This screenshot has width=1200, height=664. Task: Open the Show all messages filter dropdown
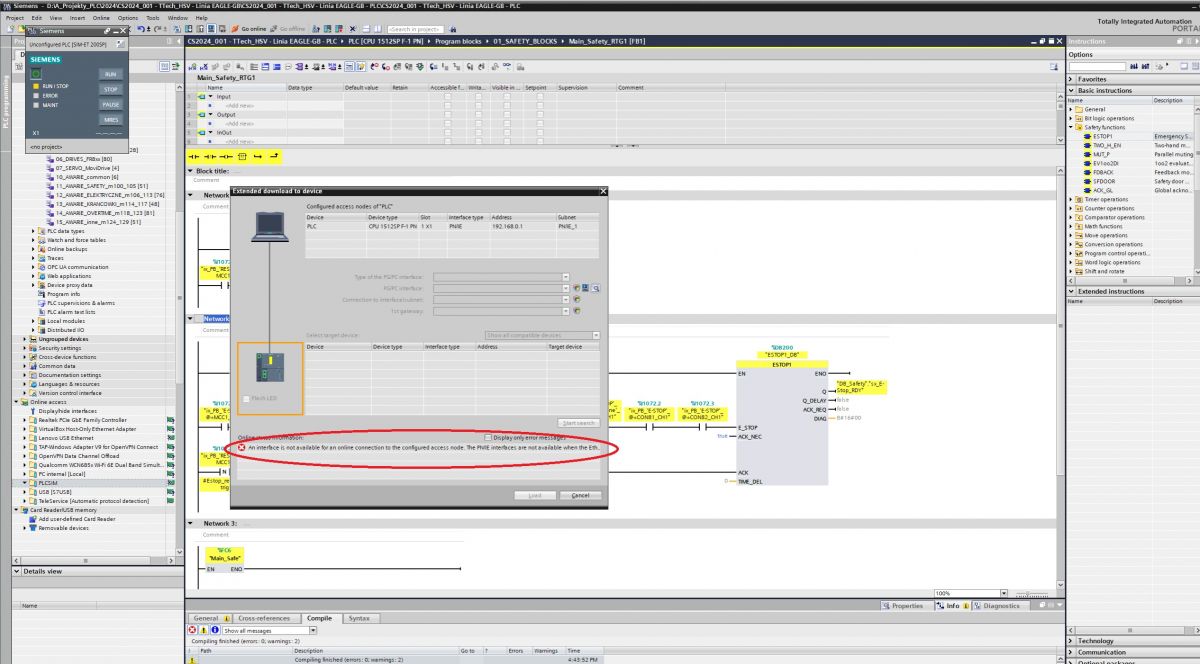313,630
